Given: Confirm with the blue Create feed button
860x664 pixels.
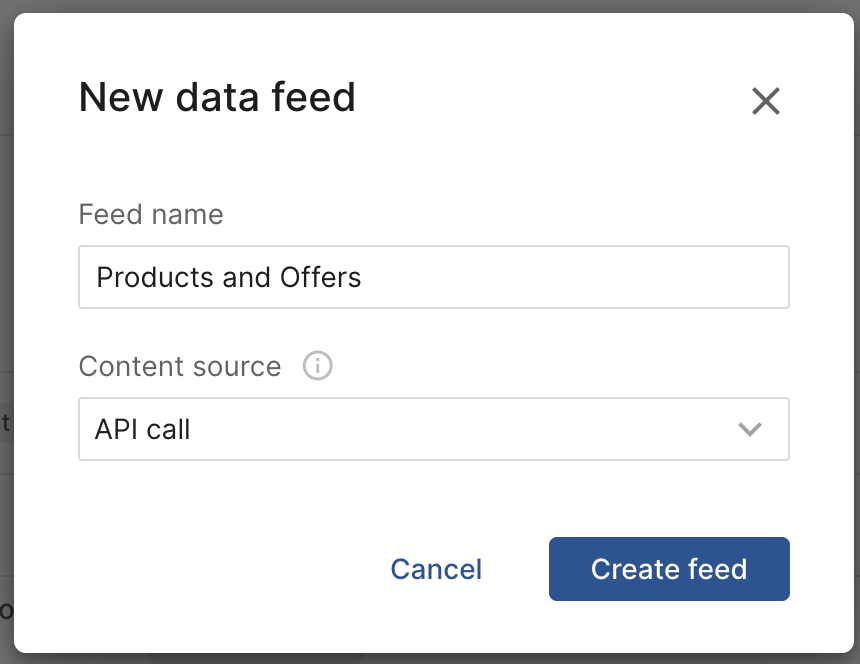Looking at the screenshot, I should point(669,569).
